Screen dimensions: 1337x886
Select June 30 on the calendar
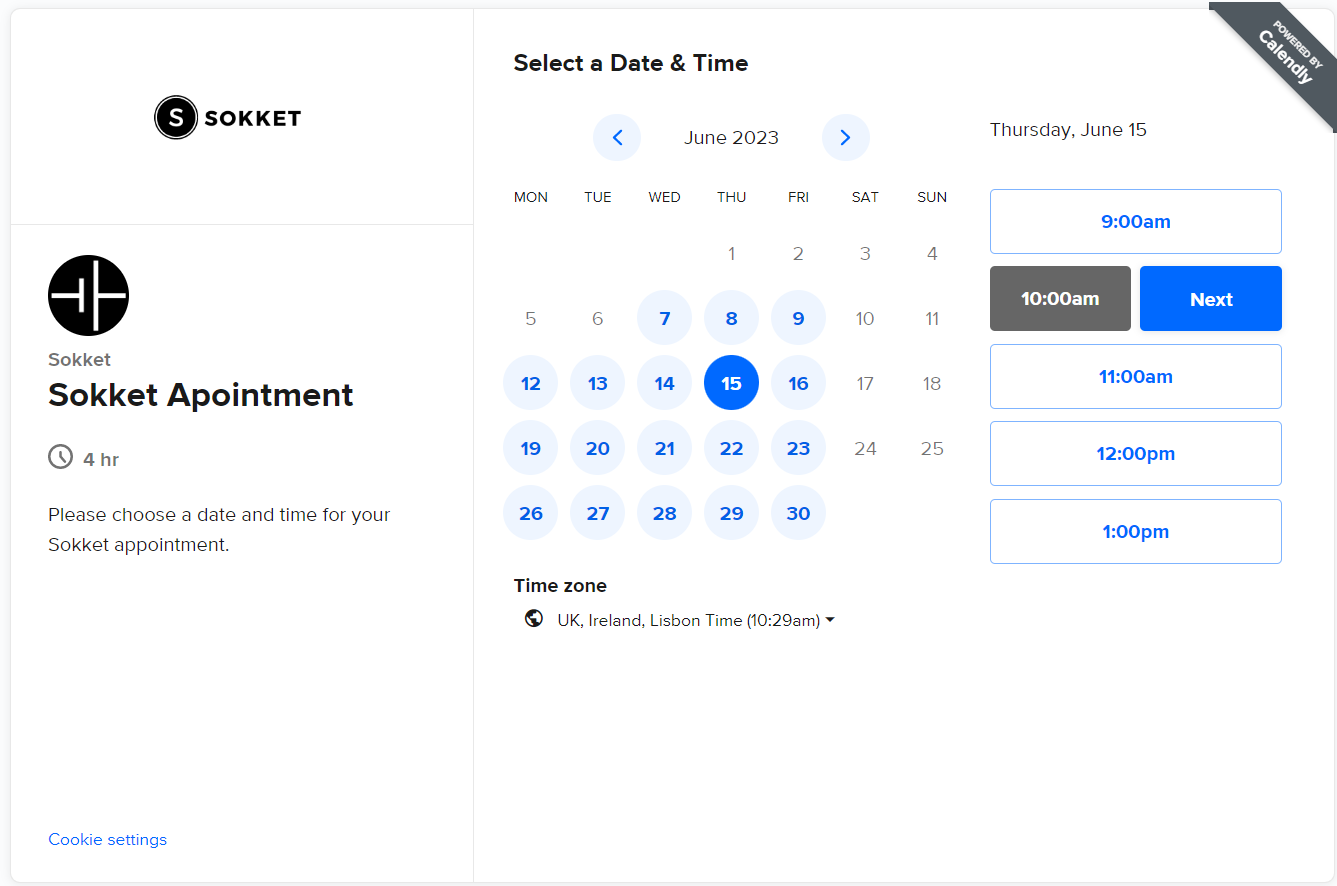(798, 514)
